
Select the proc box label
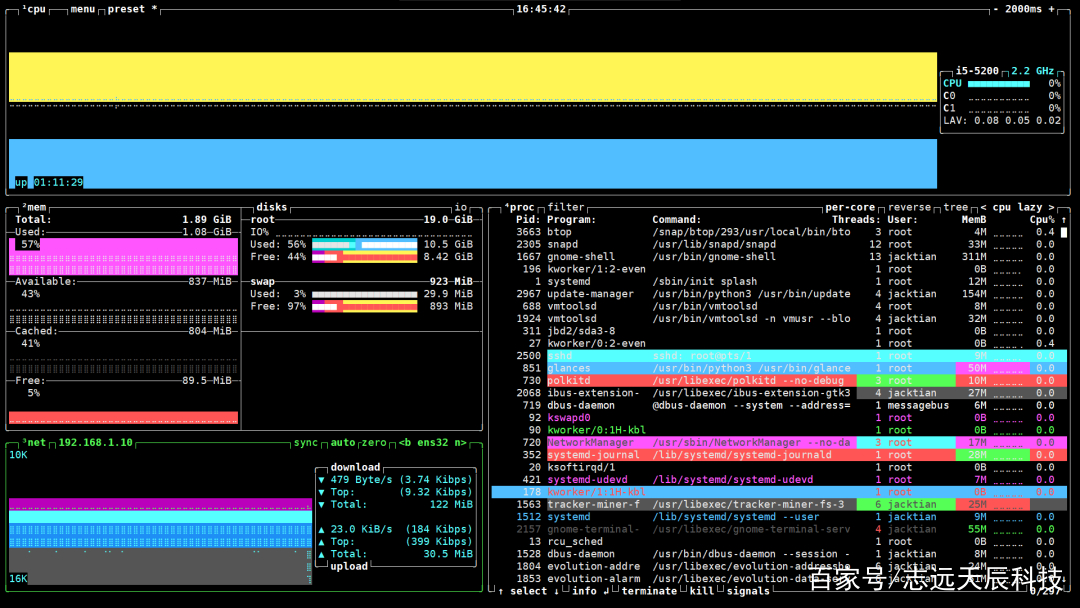click(519, 207)
